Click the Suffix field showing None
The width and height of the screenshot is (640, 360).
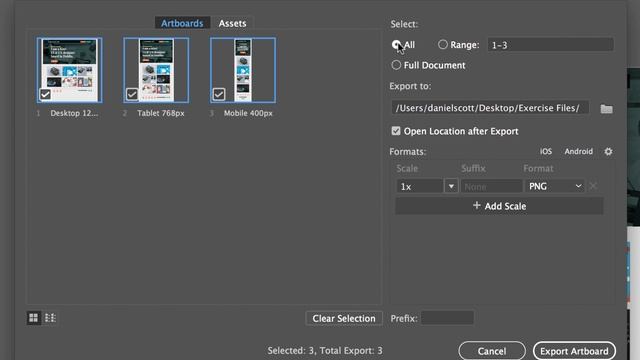[x=491, y=187]
